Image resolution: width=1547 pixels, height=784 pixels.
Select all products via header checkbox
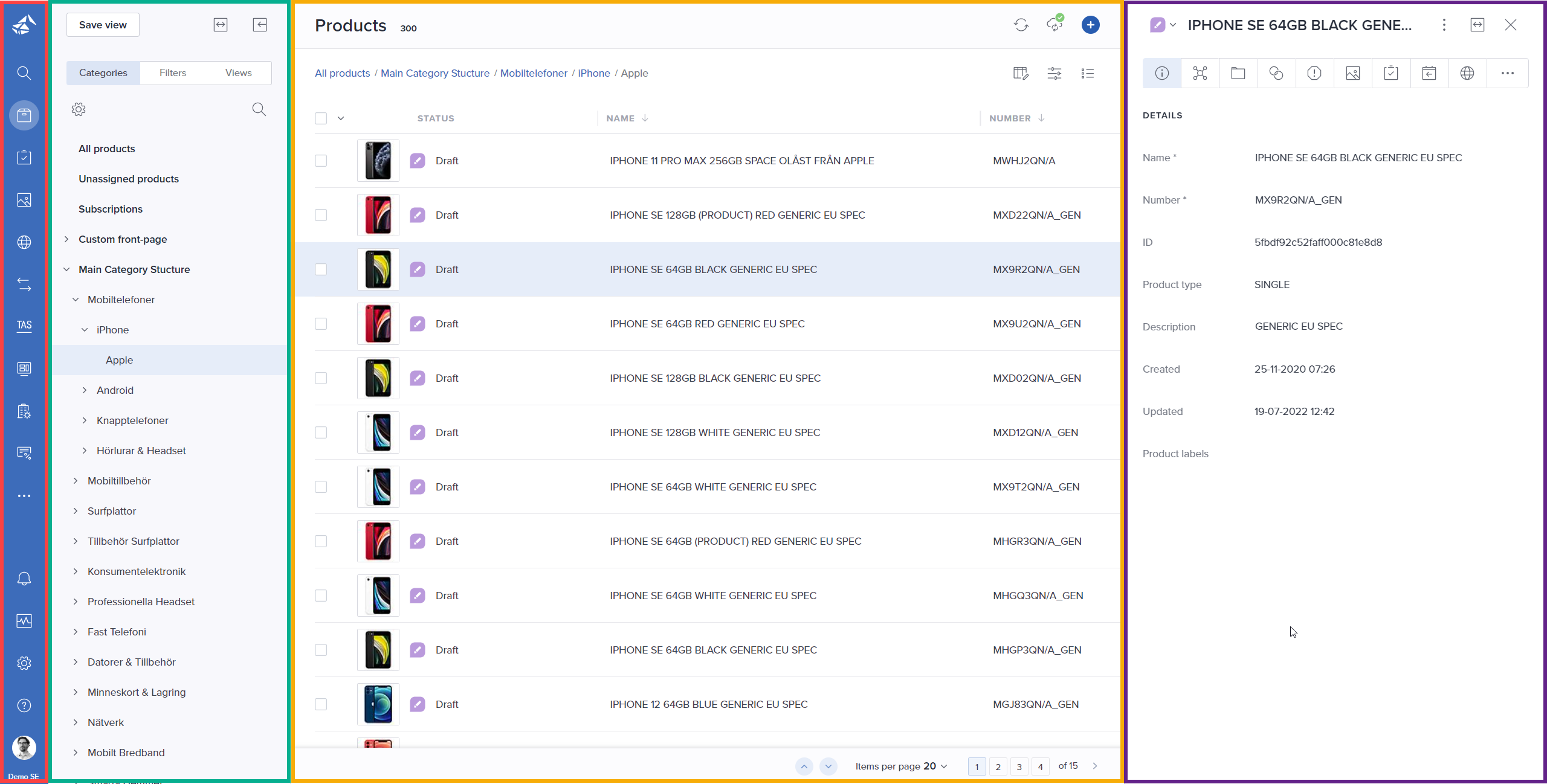tap(321, 118)
